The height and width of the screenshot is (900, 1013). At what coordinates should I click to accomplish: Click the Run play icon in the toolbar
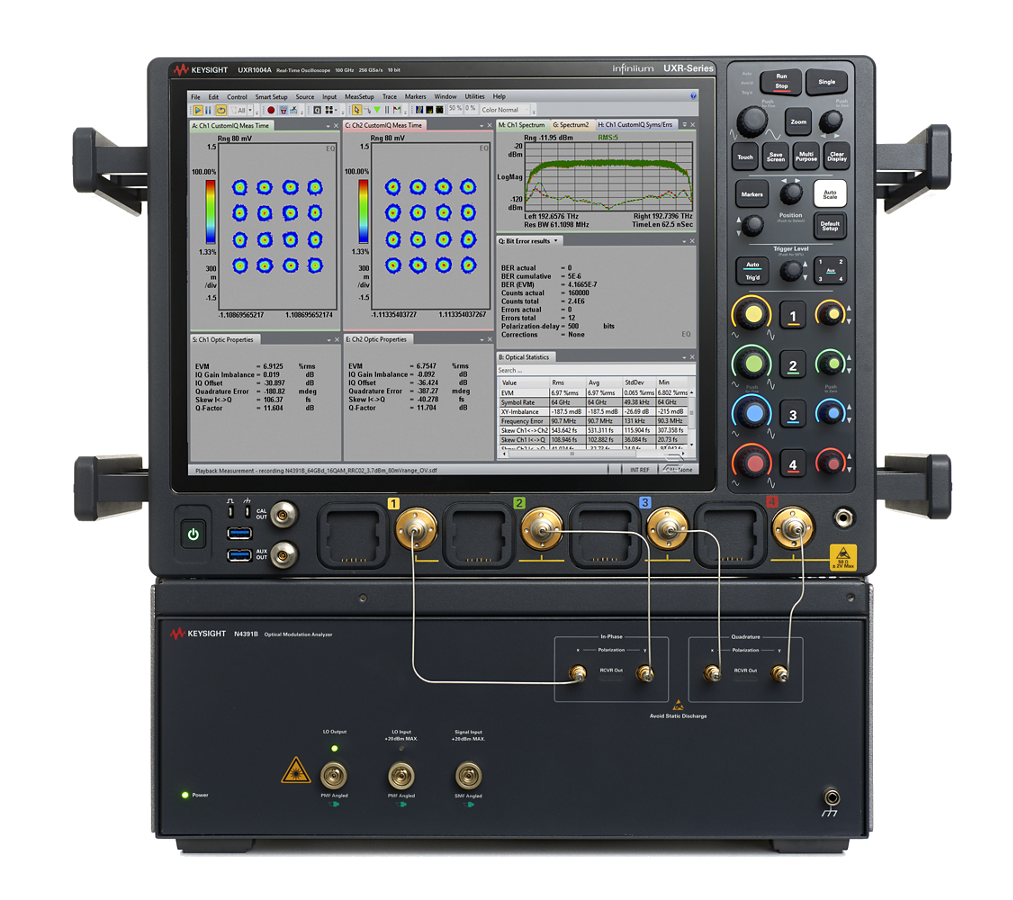coord(198,110)
